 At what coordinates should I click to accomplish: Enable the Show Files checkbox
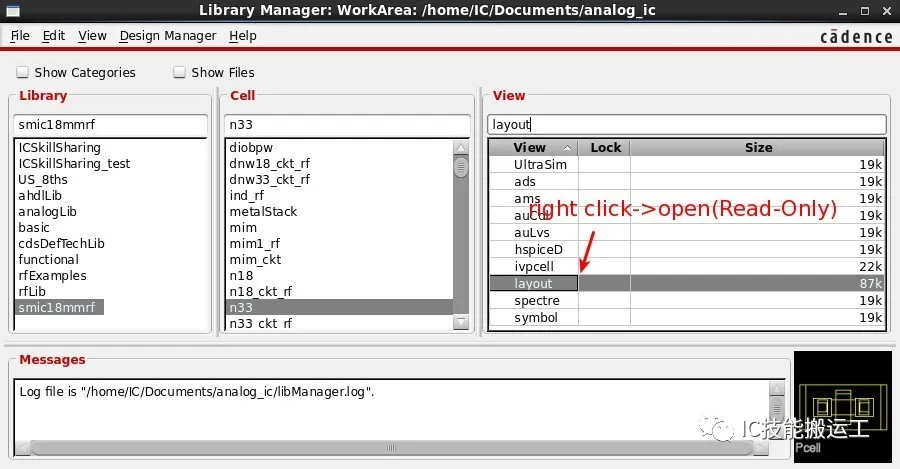180,72
